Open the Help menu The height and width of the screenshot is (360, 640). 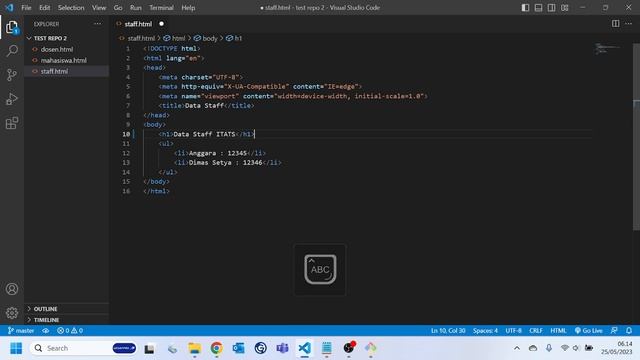point(188,8)
